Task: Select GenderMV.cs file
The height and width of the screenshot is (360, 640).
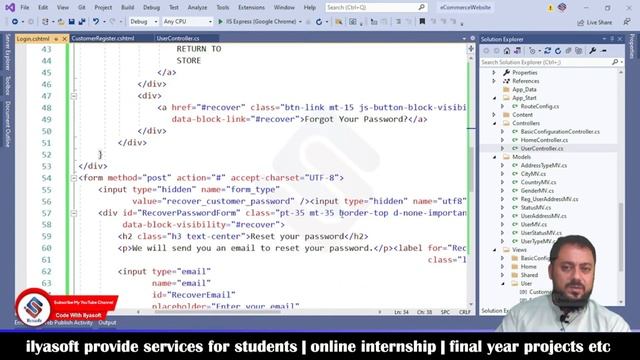Action: pyautogui.click(x=537, y=191)
